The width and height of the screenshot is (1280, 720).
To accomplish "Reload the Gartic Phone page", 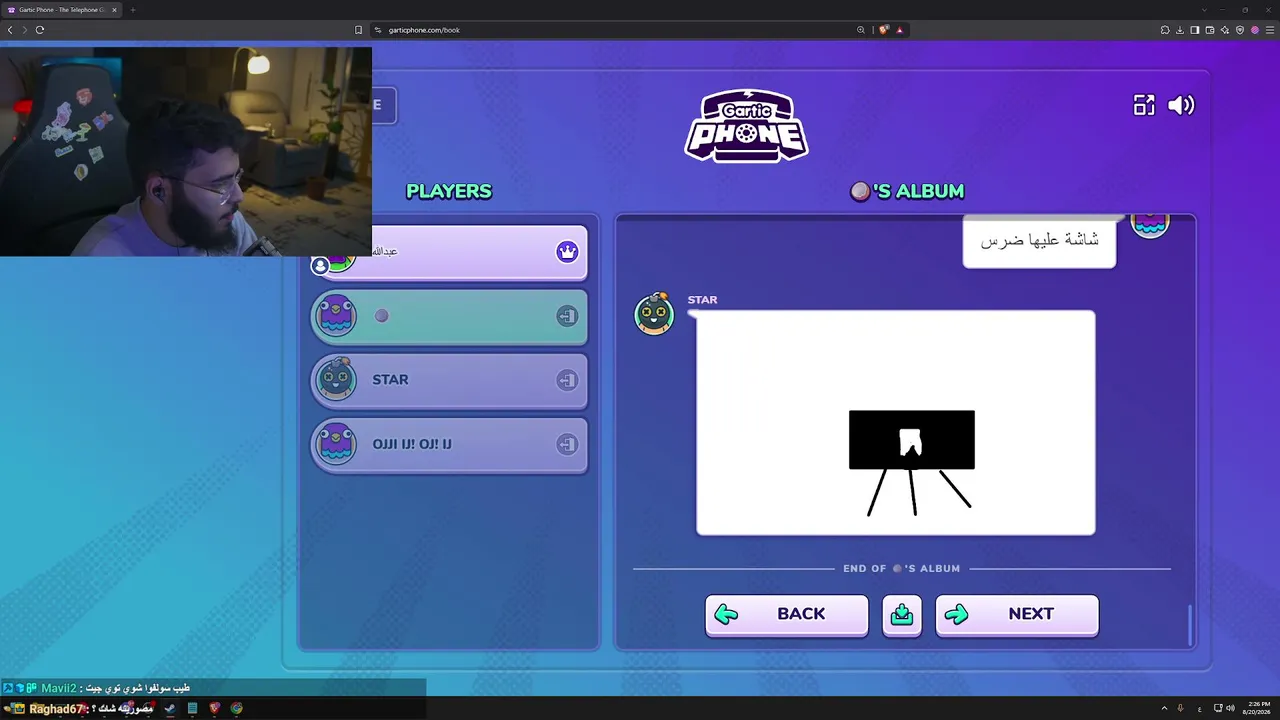I will [x=40, y=30].
